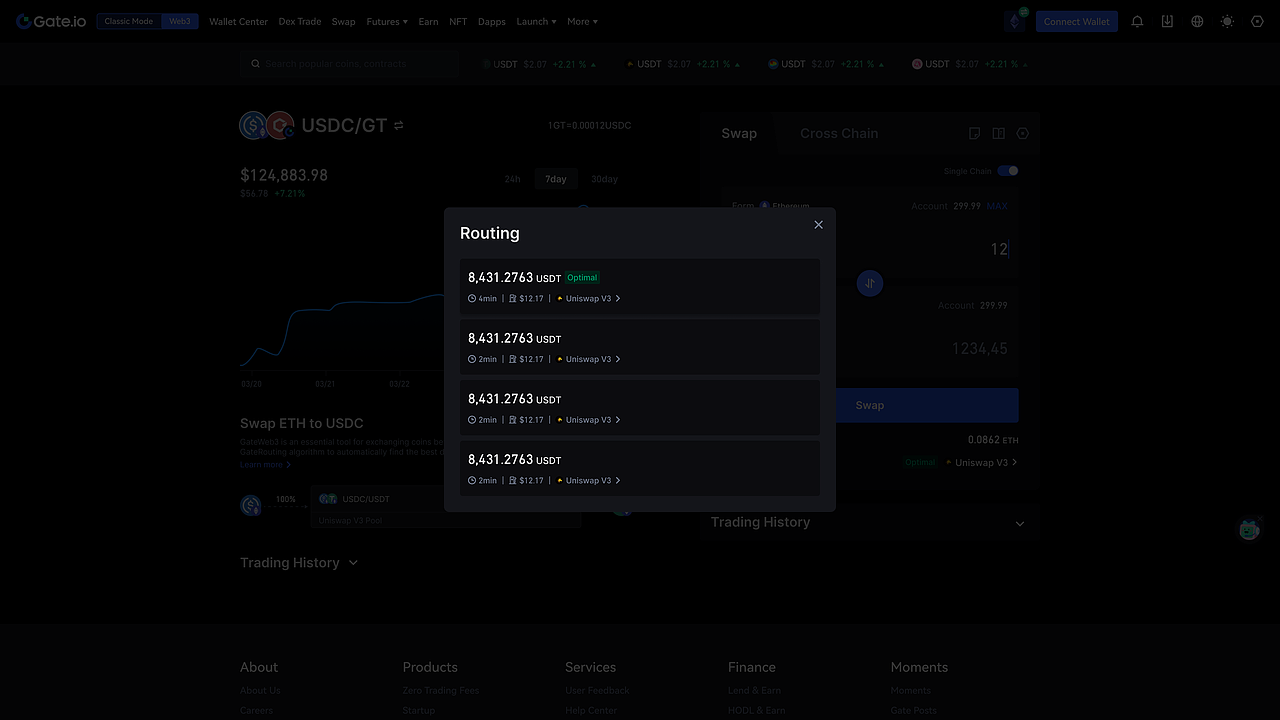
Task: Open the Ethereum source chain selector
Action: coord(785,206)
